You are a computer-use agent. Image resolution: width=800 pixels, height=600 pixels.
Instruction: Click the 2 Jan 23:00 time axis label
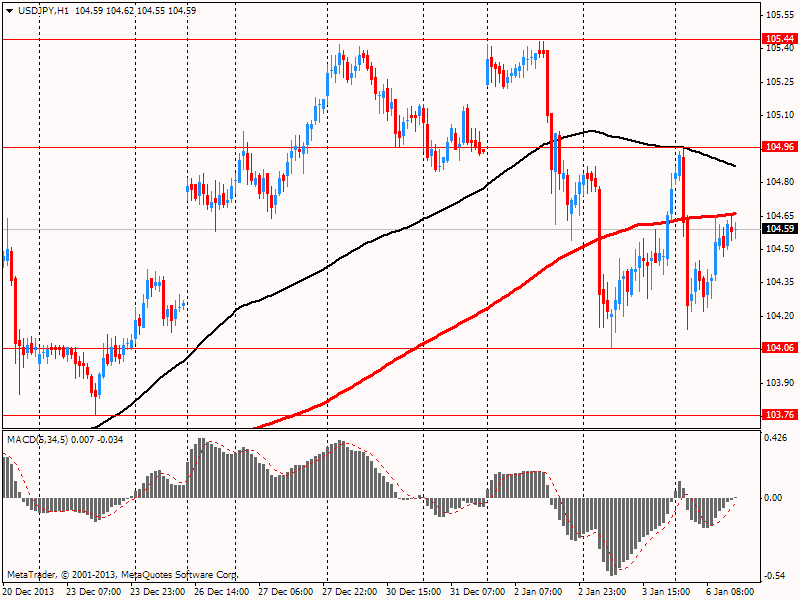click(602, 591)
